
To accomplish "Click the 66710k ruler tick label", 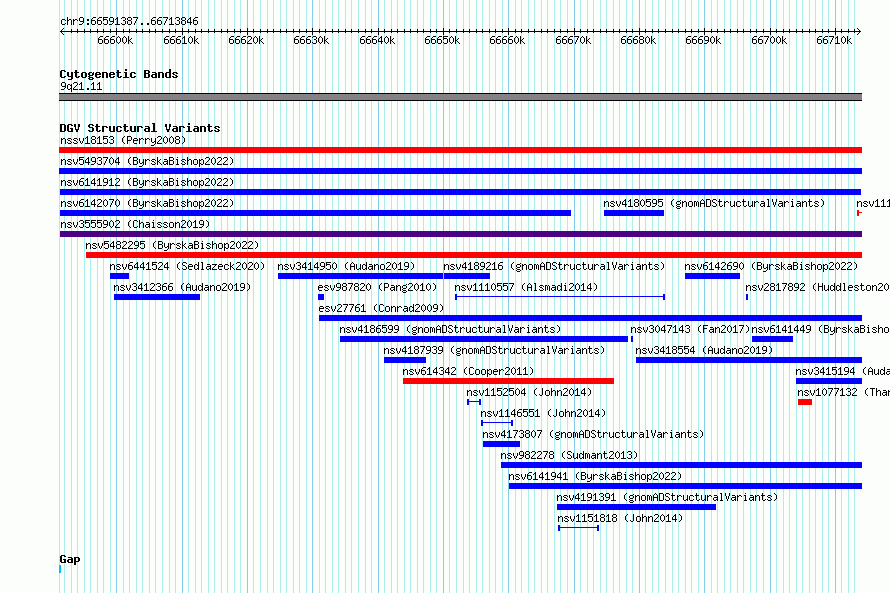I will [x=834, y=40].
